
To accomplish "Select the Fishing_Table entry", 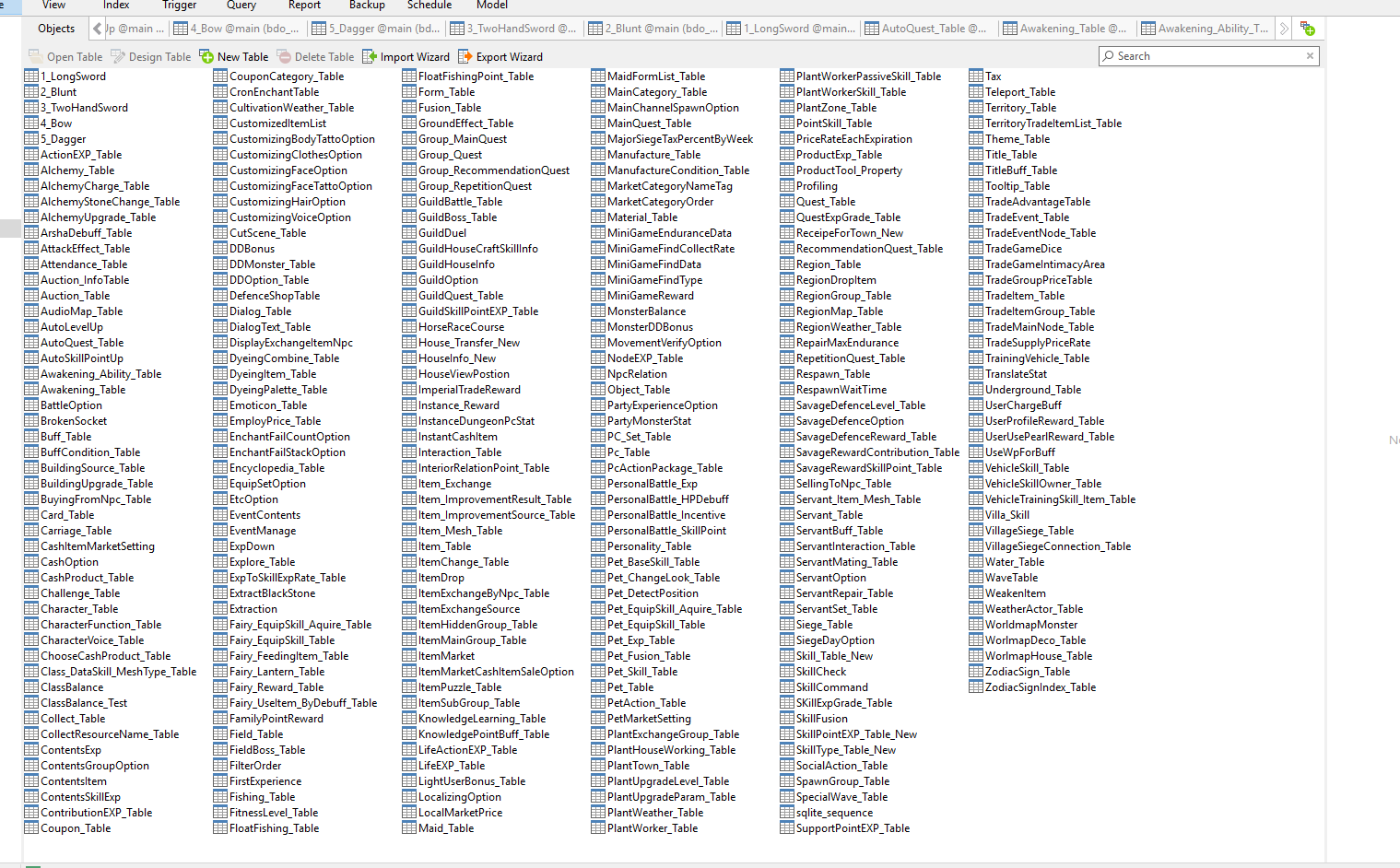I will 262,797.
